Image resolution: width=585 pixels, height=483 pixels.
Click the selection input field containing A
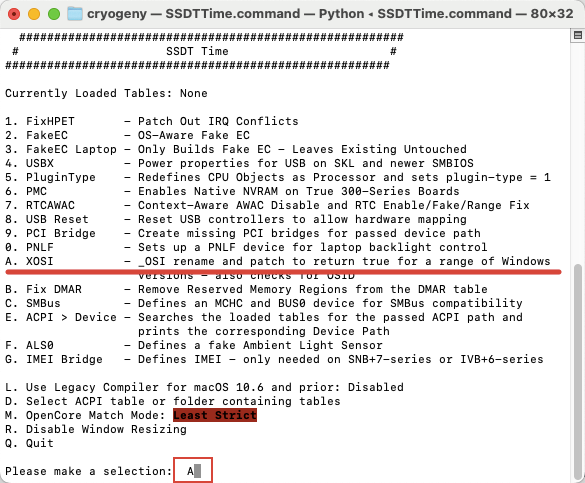[193, 471]
